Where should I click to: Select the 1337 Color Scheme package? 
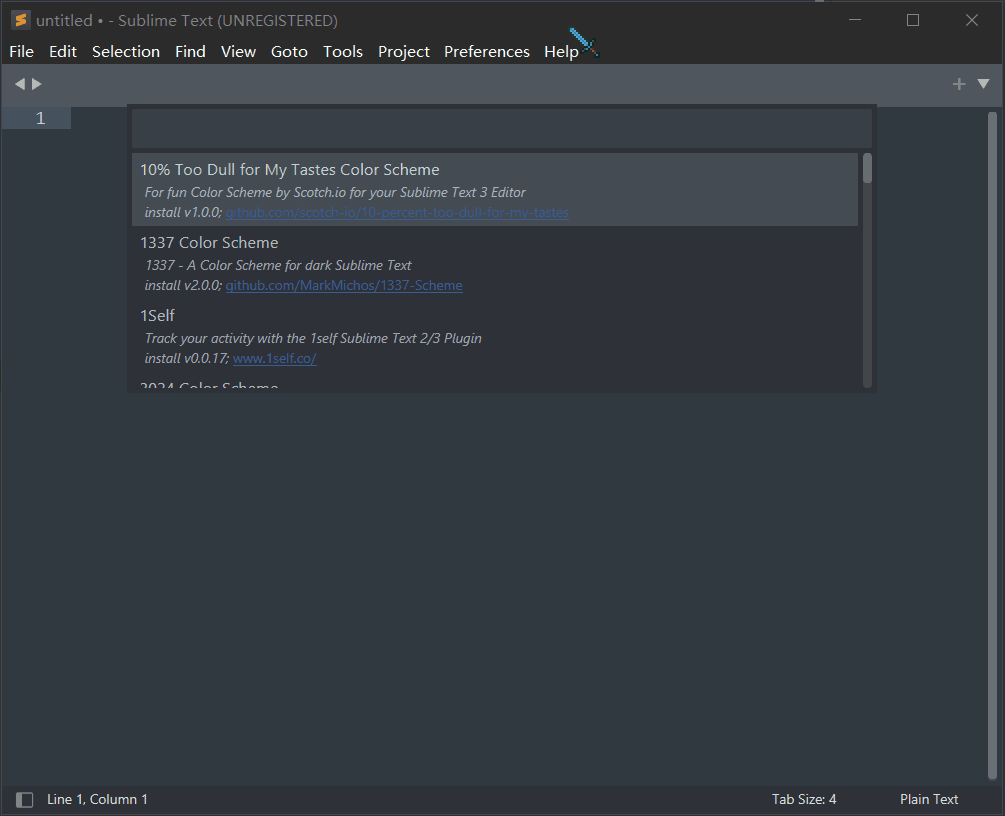tap(494, 263)
